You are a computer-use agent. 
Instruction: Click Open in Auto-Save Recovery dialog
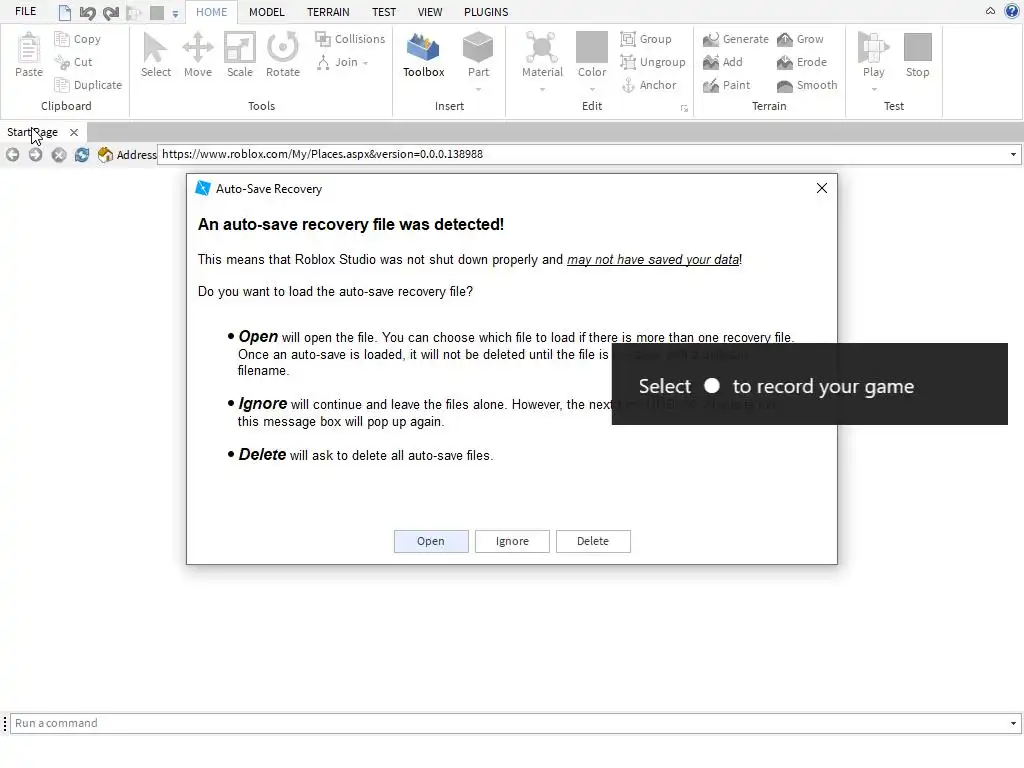click(431, 541)
